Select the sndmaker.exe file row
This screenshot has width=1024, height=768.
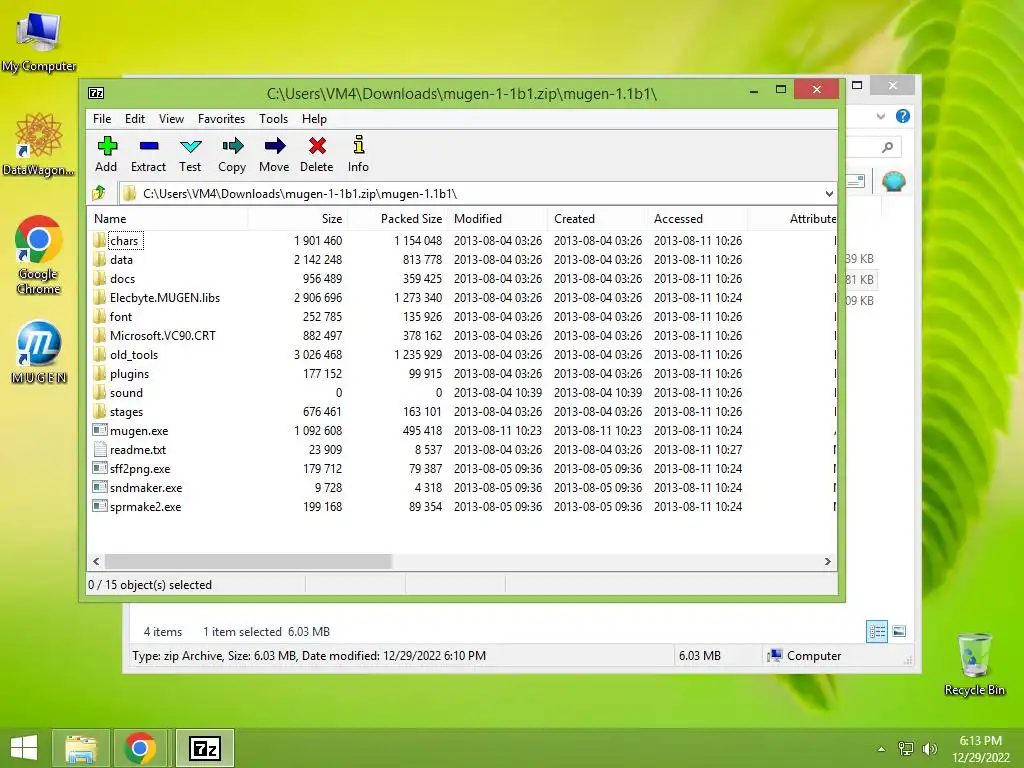tap(462, 487)
